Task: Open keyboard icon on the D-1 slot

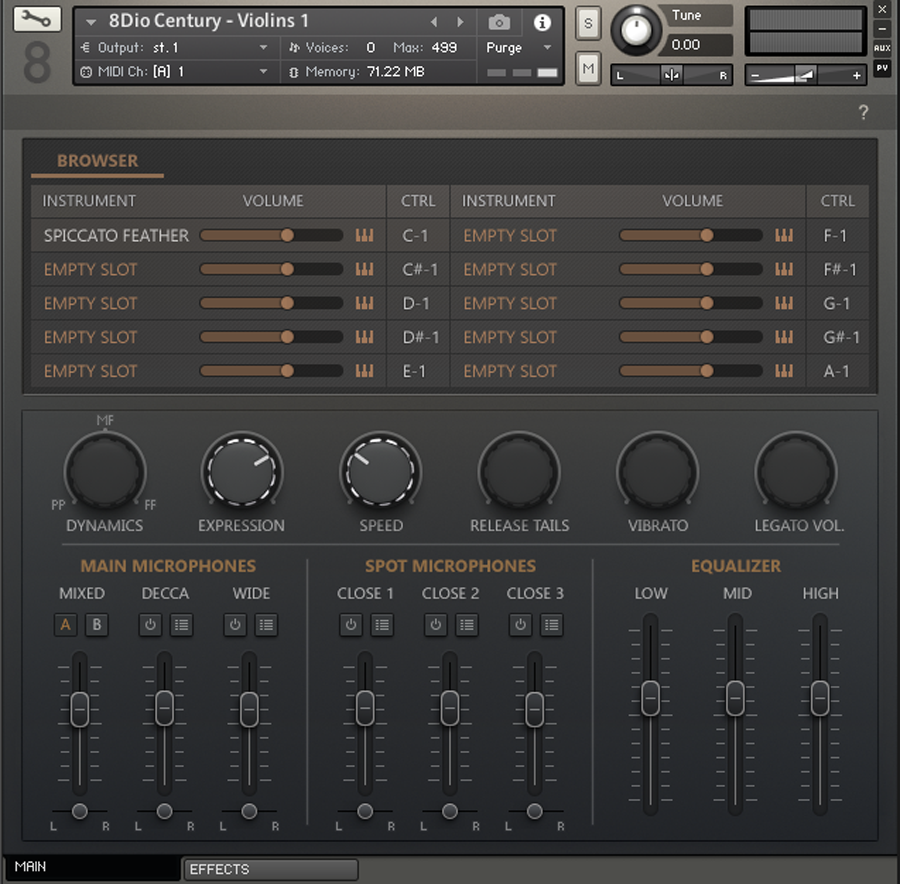Action: click(364, 303)
